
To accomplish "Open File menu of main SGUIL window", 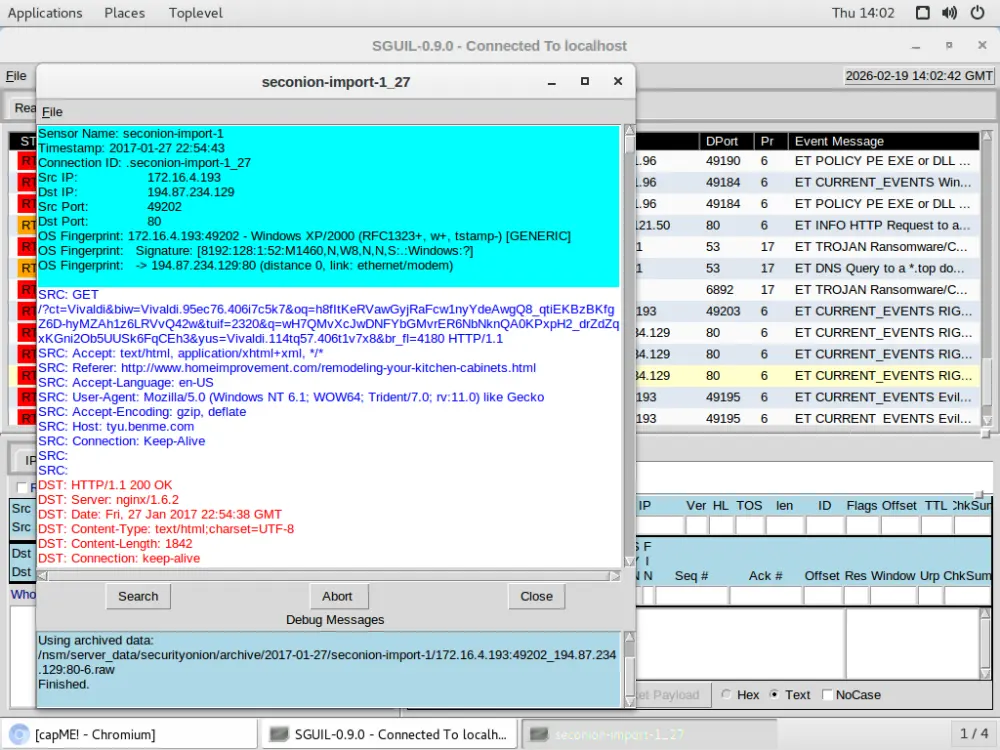I will 16,76.
